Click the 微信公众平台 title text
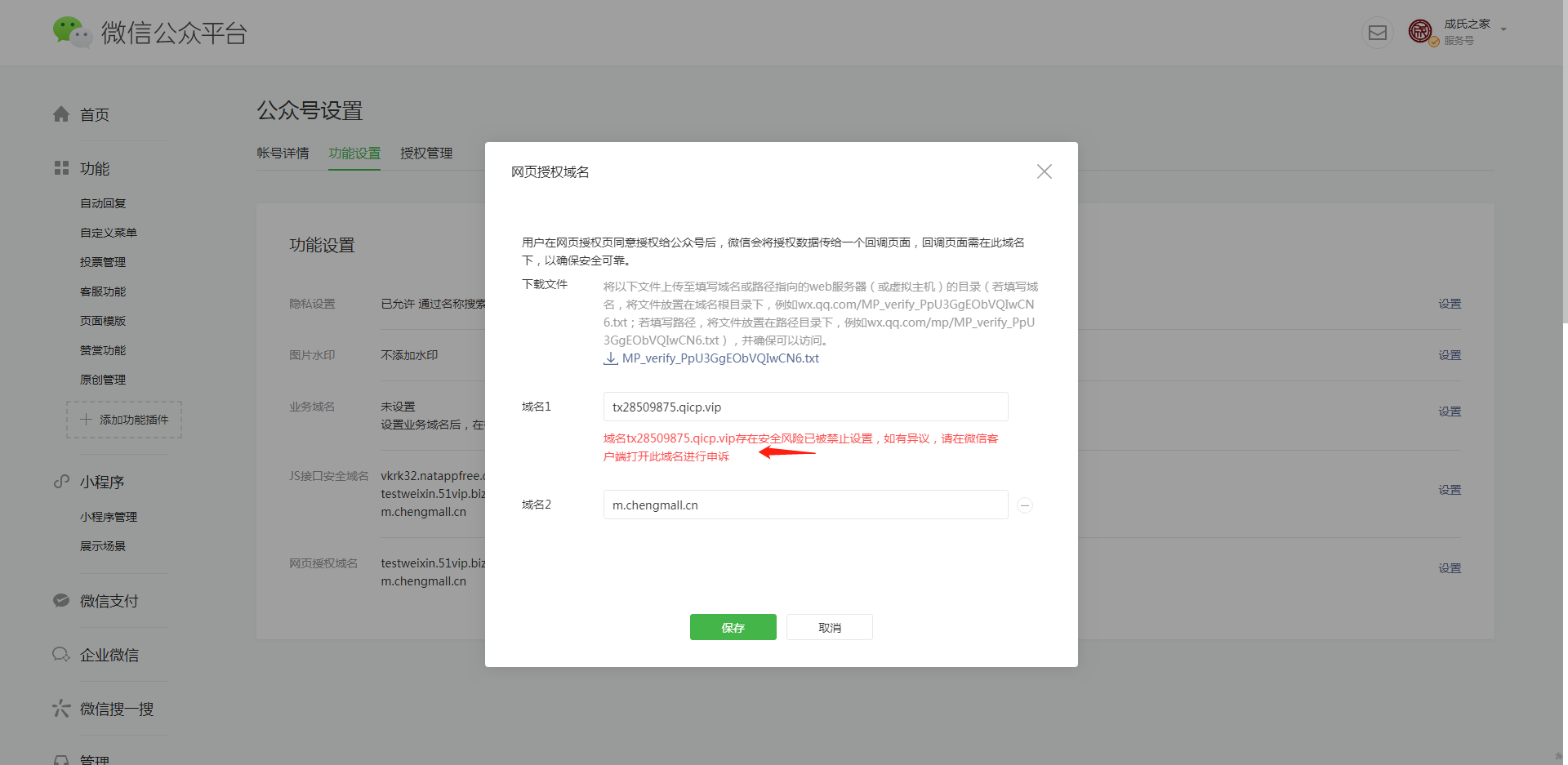Viewport: 1568px width, 765px height. [x=174, y=33]
